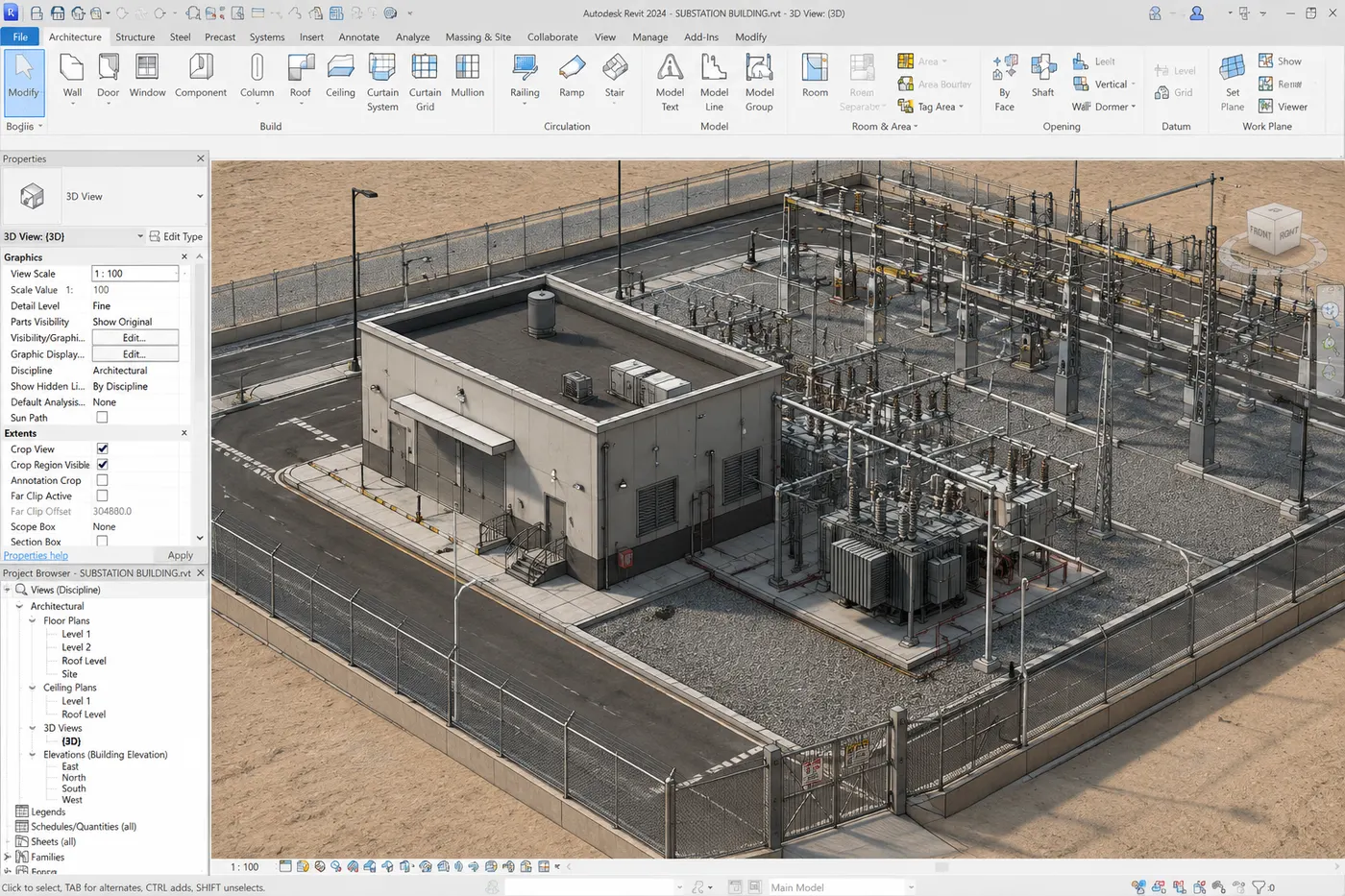Viewport: 1345px width, 896px height.
Task: Open the 3D View type selector dropdown
Action: [200, 196]
